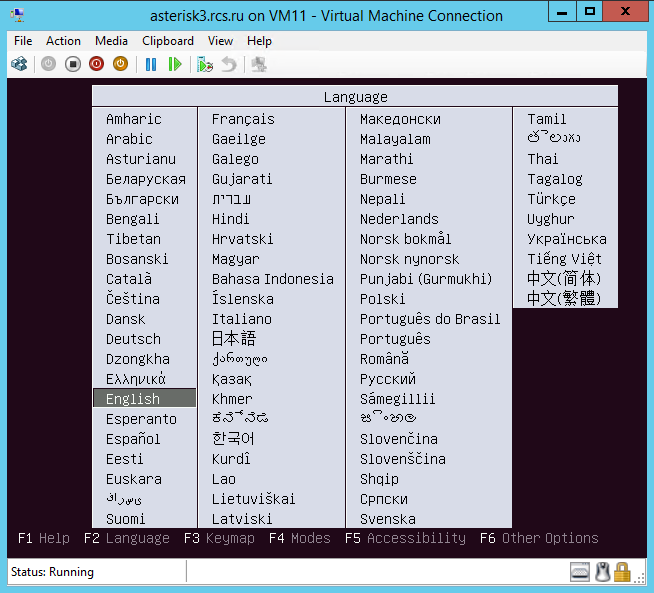Select Русский language

[388, 379]
